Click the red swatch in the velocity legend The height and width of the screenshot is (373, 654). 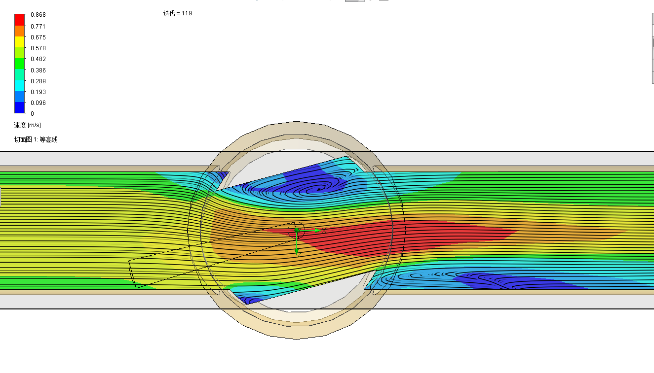tap(19, 20)
